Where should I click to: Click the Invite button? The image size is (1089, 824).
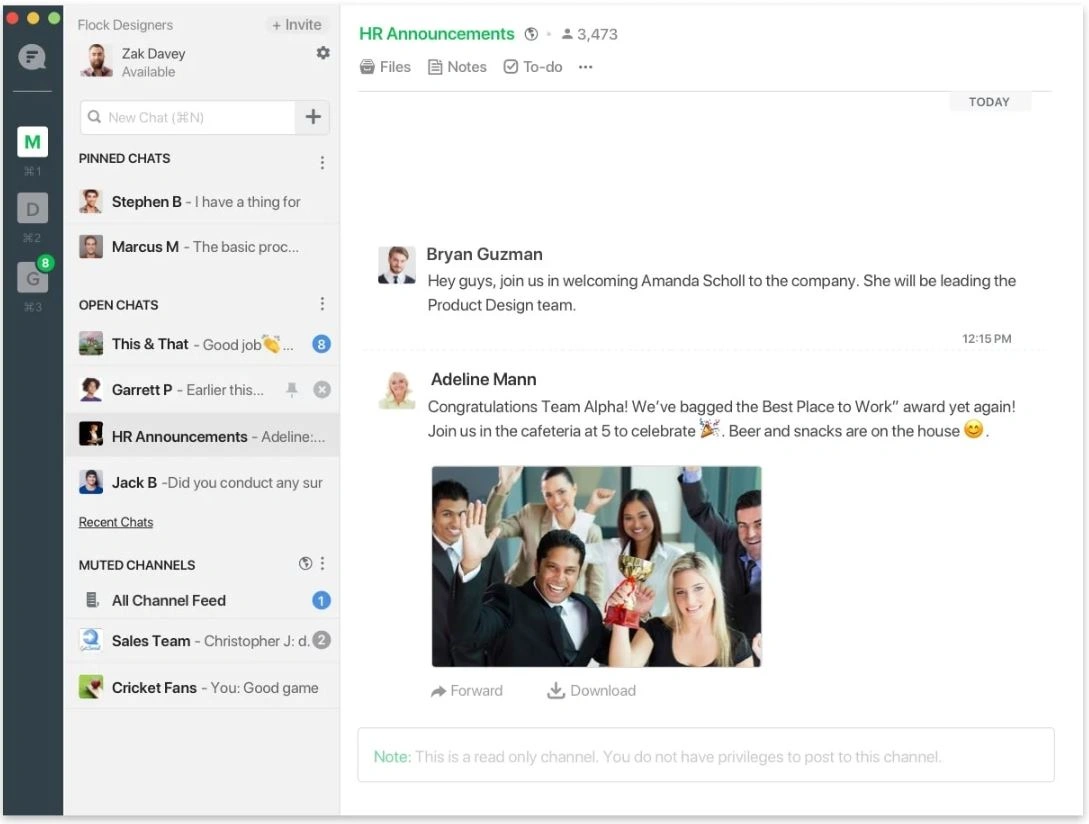click(297, 25)
